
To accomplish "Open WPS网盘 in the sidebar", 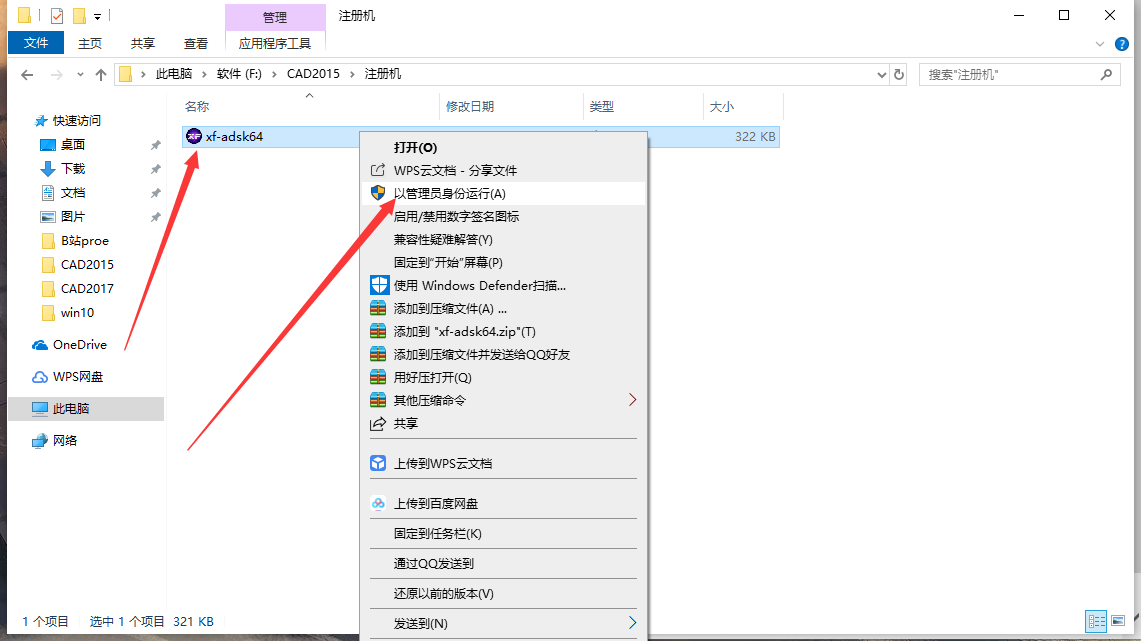I will click(x=78, y=377).
